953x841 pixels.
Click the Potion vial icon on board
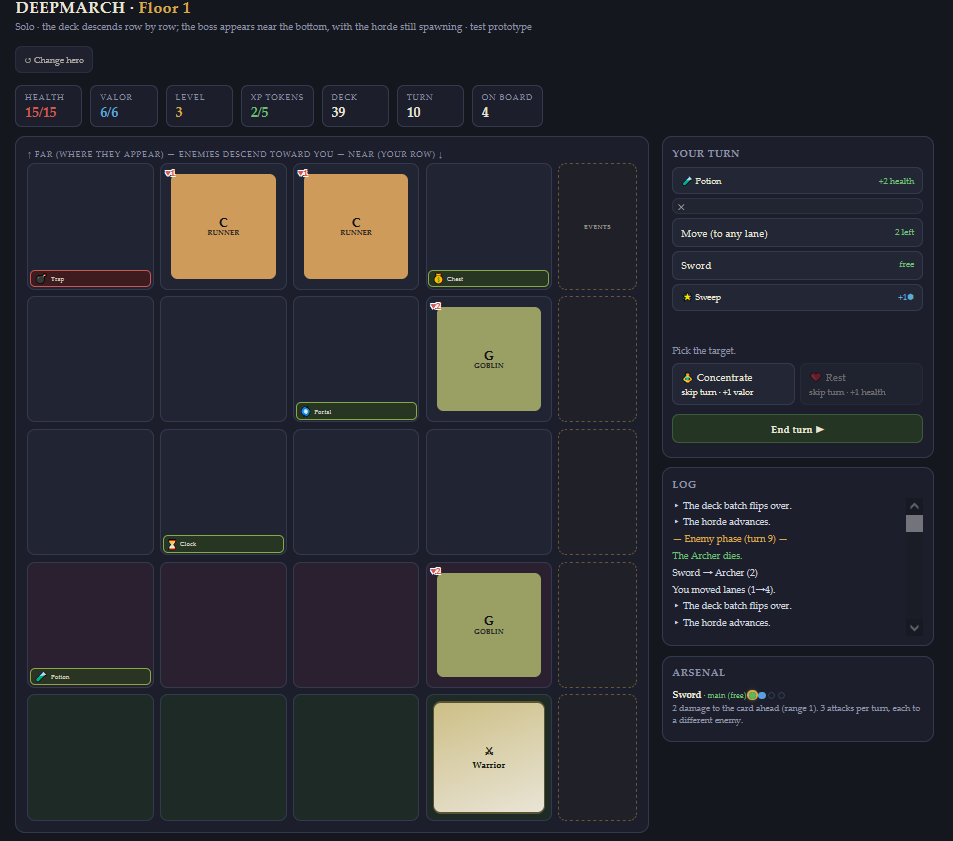pyautogui.click(x=41, y=676)
